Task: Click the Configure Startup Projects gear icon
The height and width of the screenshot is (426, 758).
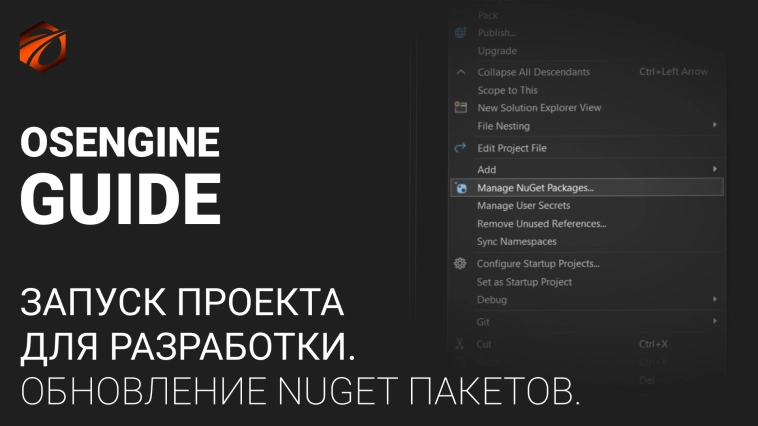Action: pyautogui.click(x=460, y=264)
